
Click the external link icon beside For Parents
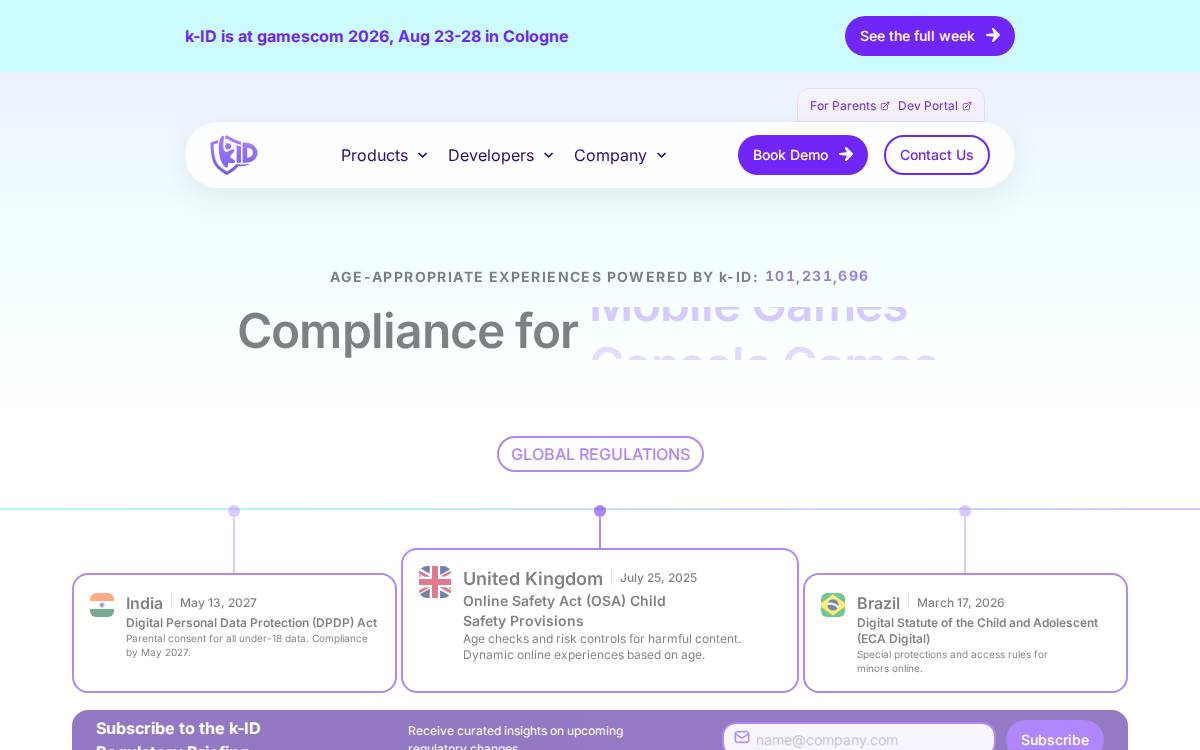tap(885, 106)
